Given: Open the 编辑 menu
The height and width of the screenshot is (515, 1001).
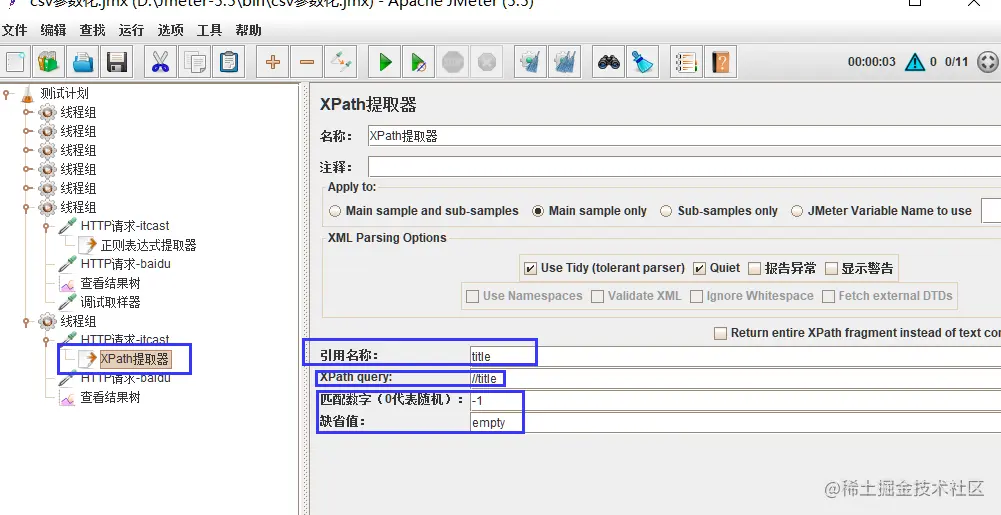Looking at the screenshot, I should pos(53,30).
